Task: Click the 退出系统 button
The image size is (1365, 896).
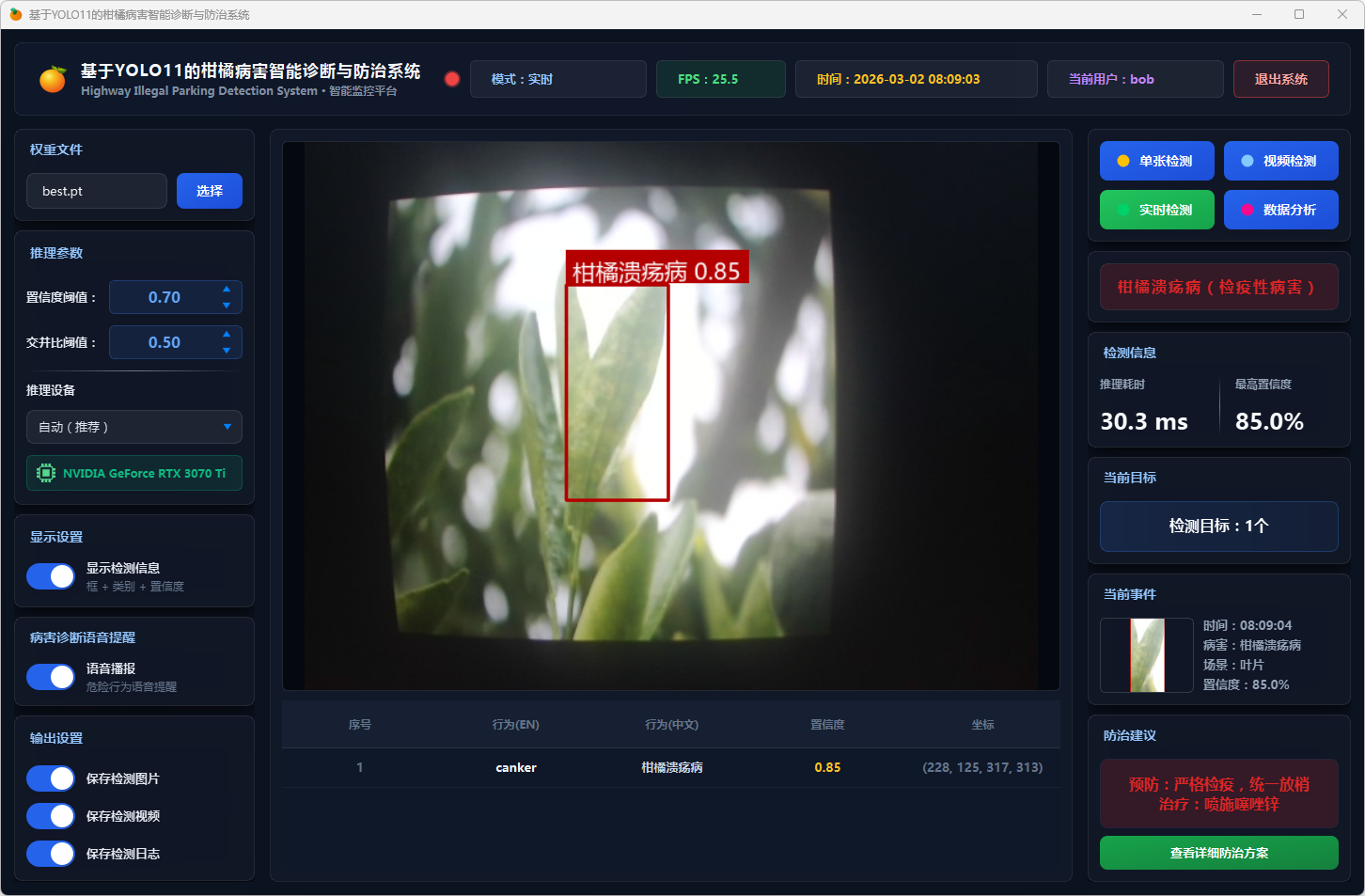Action: [1280, 79]
